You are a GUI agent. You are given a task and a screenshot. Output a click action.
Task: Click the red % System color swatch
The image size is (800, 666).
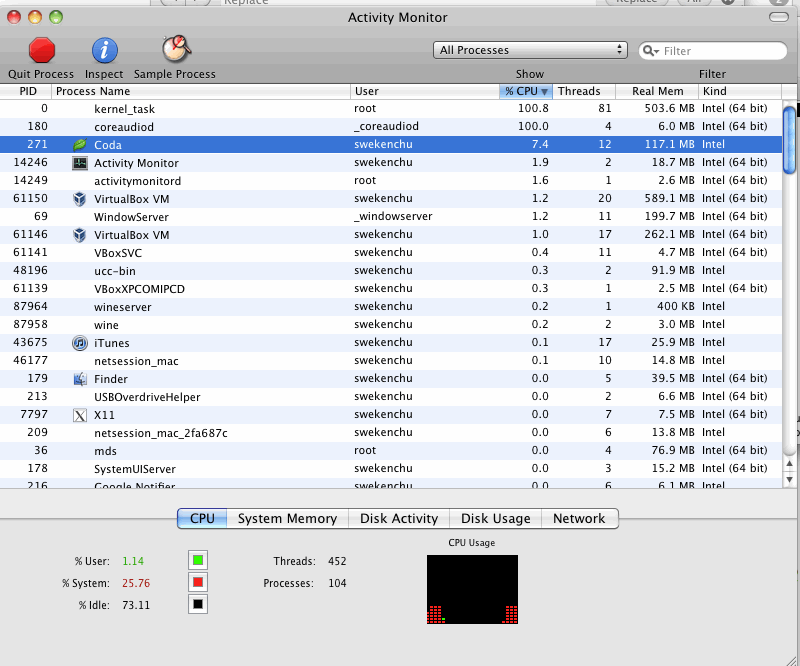point(198,582)
